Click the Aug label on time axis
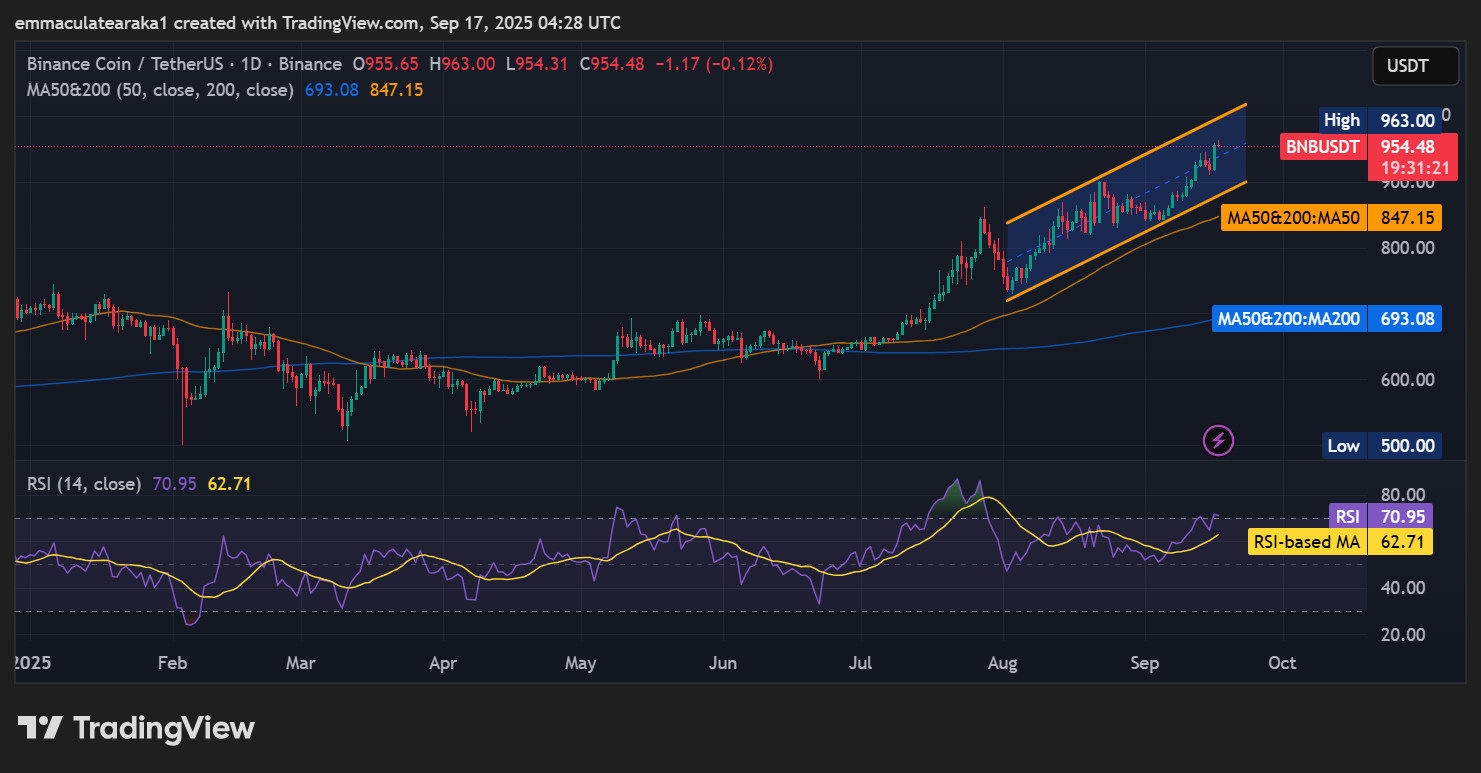 click(x=1002, y=663)
